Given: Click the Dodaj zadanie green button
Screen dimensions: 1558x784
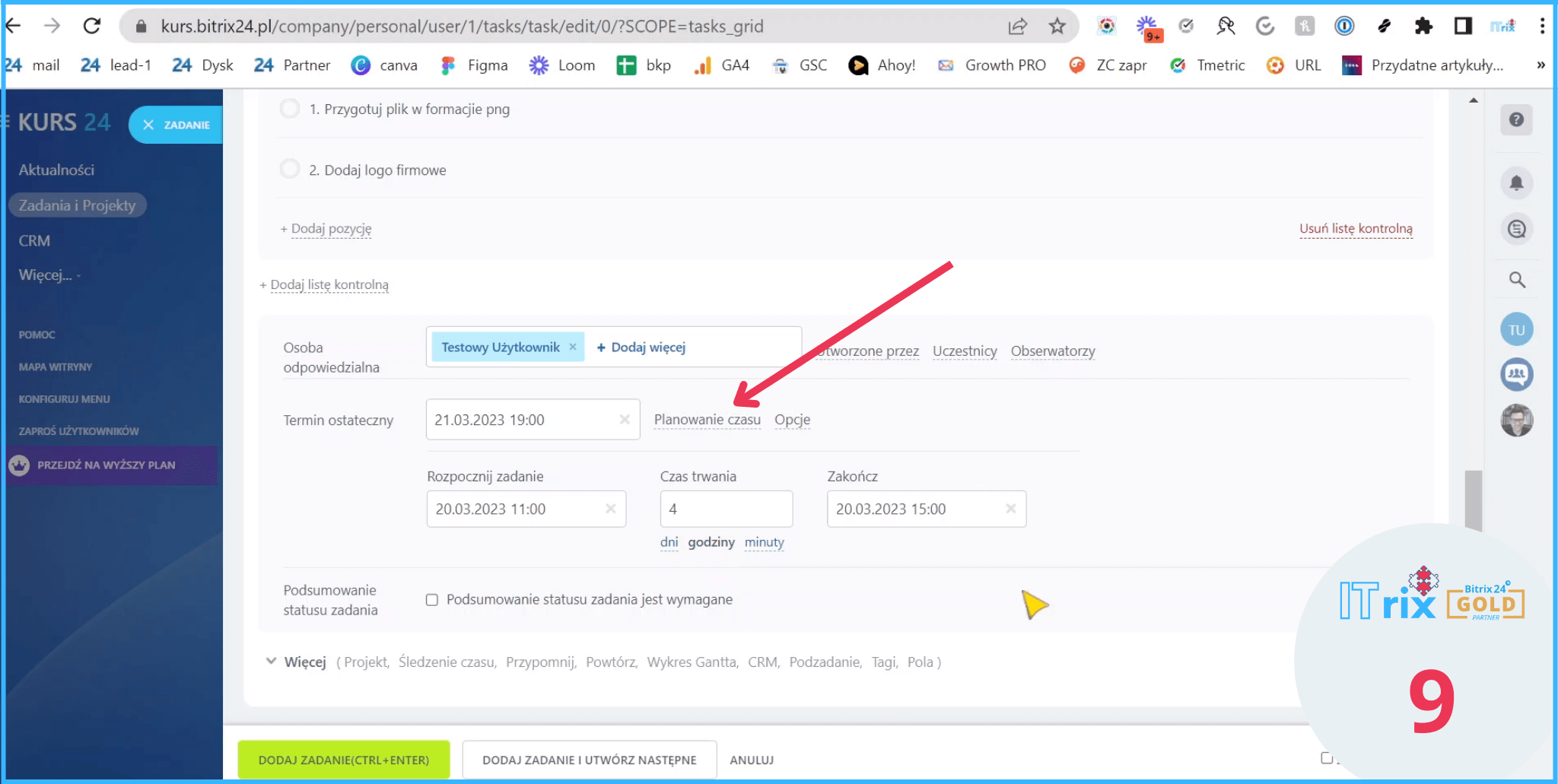Looking at the screenshot, I should point(343,760).
